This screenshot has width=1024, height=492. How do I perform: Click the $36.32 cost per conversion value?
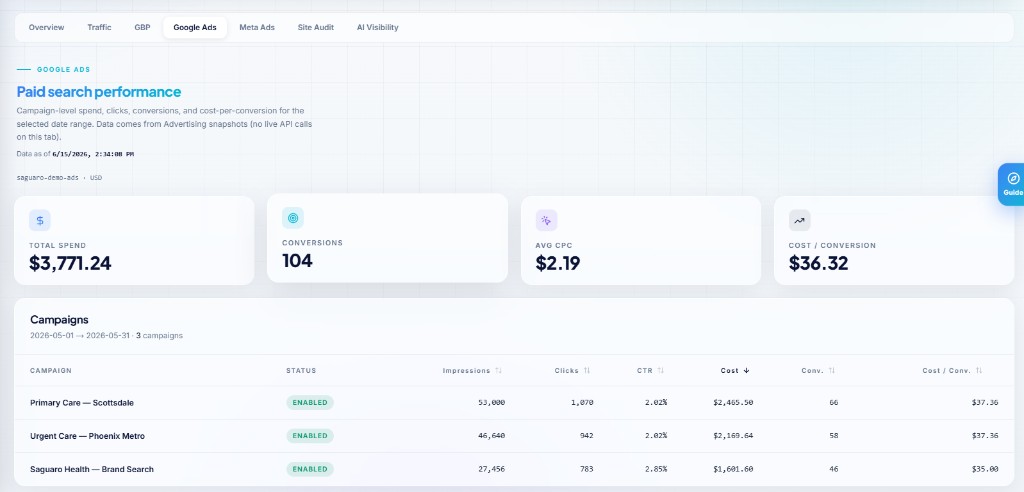[818, 263]
